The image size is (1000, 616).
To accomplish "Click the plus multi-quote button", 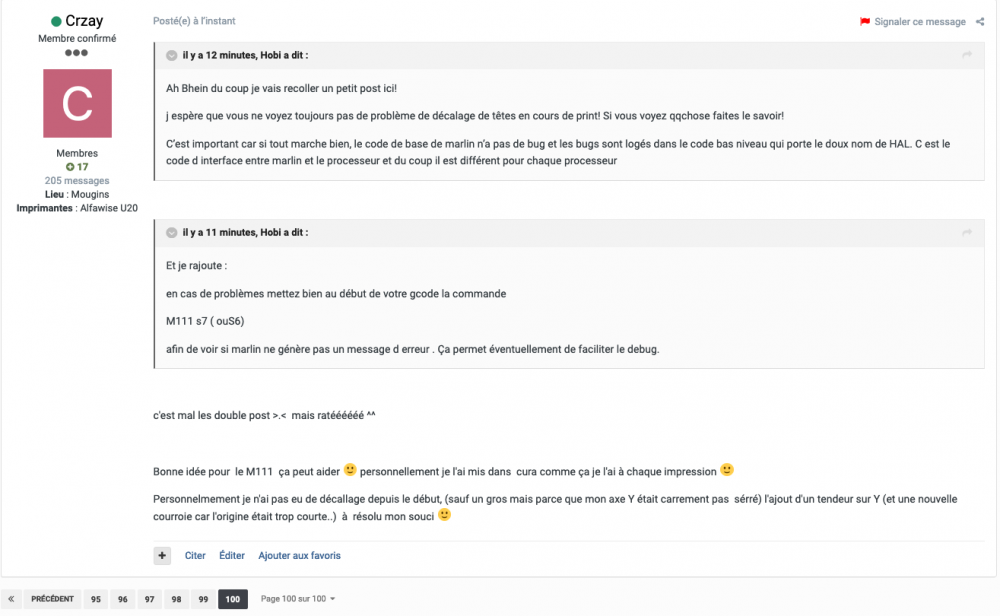I will pyautogui.click(x=162, y=555).
